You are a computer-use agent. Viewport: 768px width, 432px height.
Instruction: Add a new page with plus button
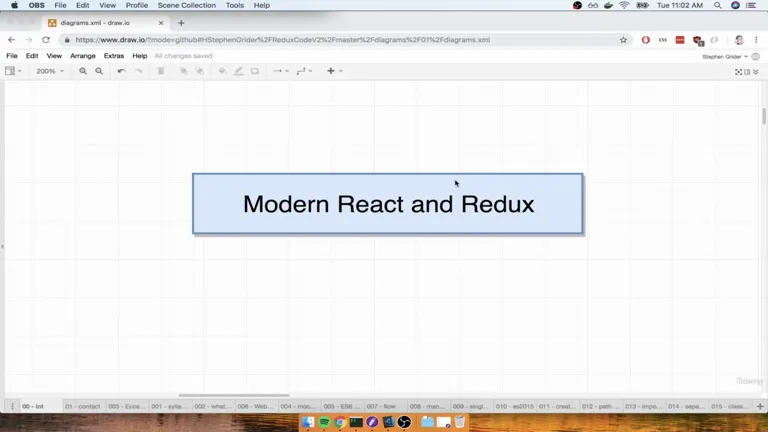click(x=760, y=406)
